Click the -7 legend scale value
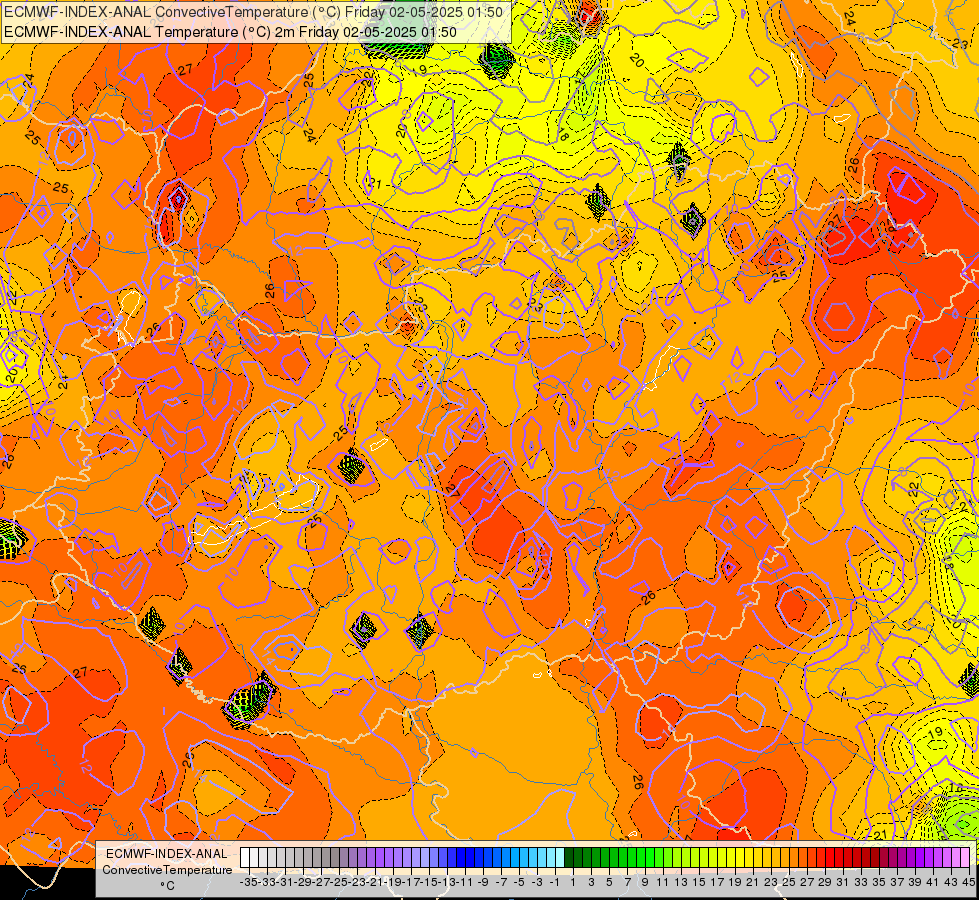This screenshot has width=979, height=900. pos(501,882)
